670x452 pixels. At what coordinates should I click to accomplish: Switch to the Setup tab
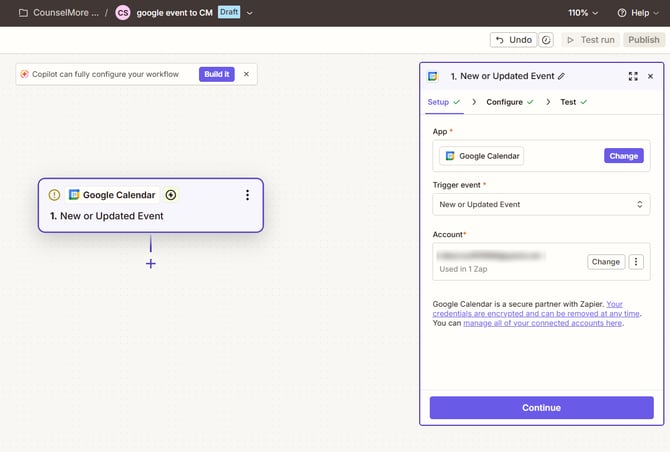click(x=444, y=102)
